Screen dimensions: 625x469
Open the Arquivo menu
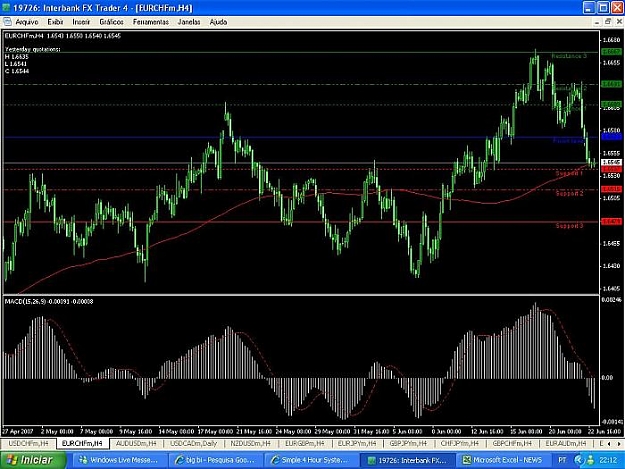point(27,22)
